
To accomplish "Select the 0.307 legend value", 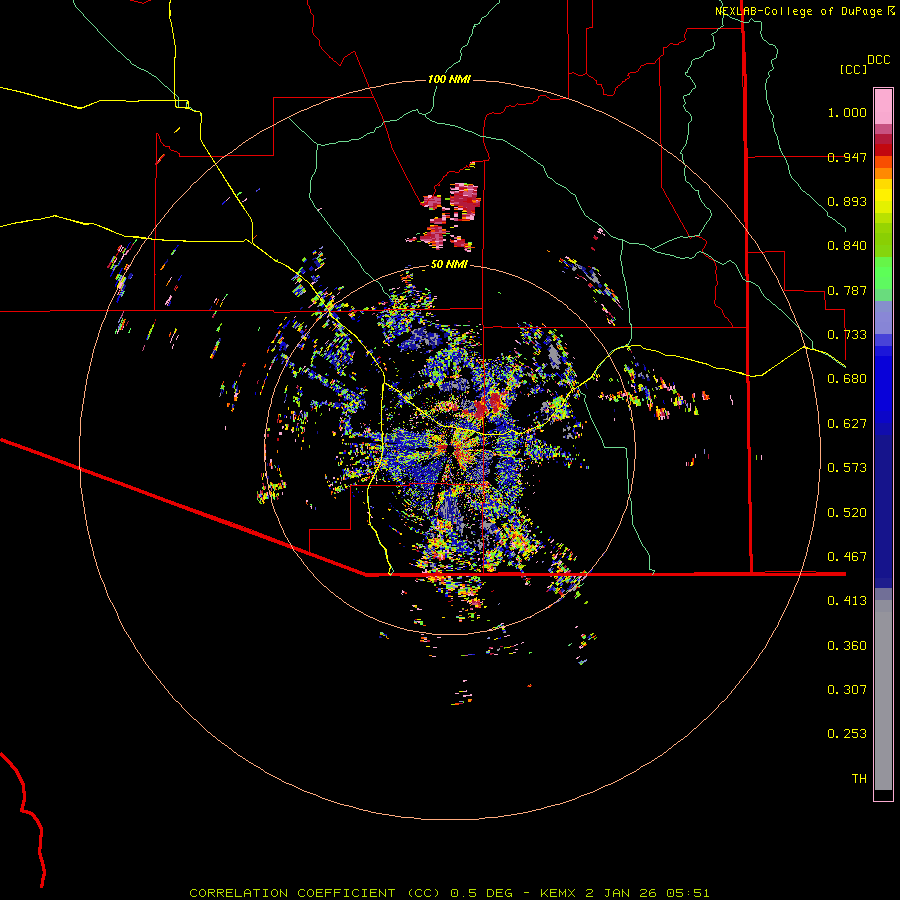I will coord(847,690).
